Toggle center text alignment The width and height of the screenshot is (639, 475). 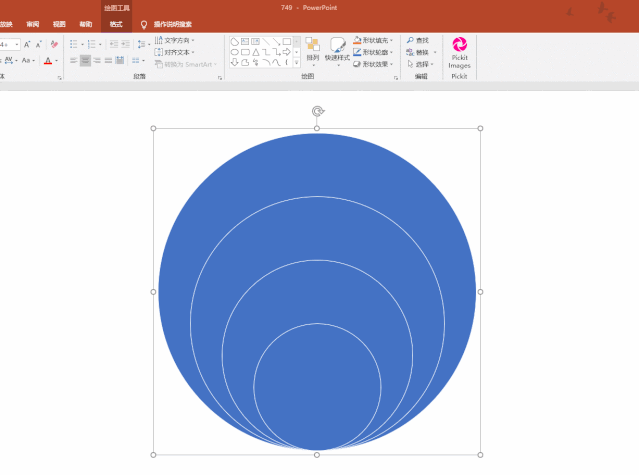coord(85,61)
